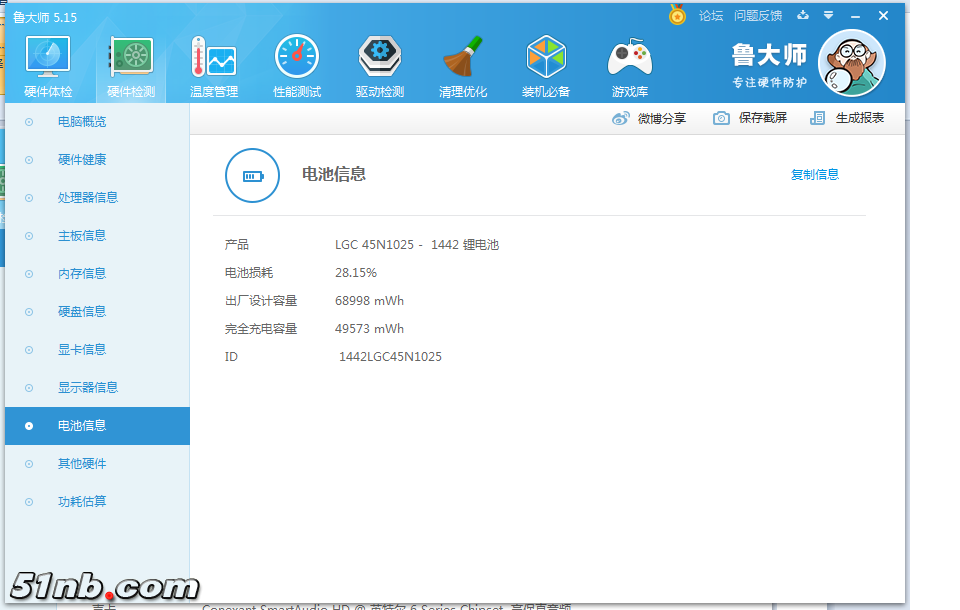Viewport: 960px width, 610px height.
Task: Open 硬盘信息 in the sidebar
Action: click(82, 312)
